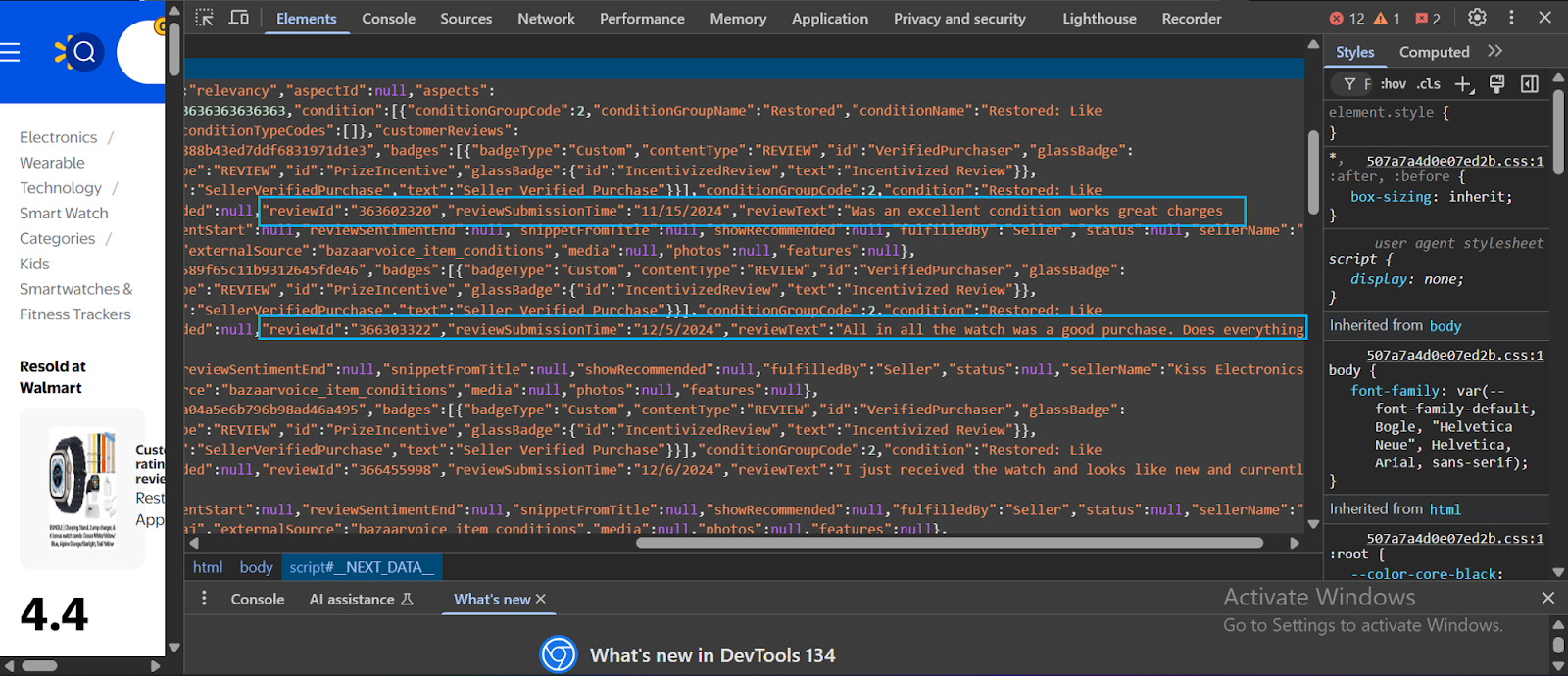This screenshot has height=676, width=1568.
Task: Select the drawer Console tab
Action: click(257, 599)
